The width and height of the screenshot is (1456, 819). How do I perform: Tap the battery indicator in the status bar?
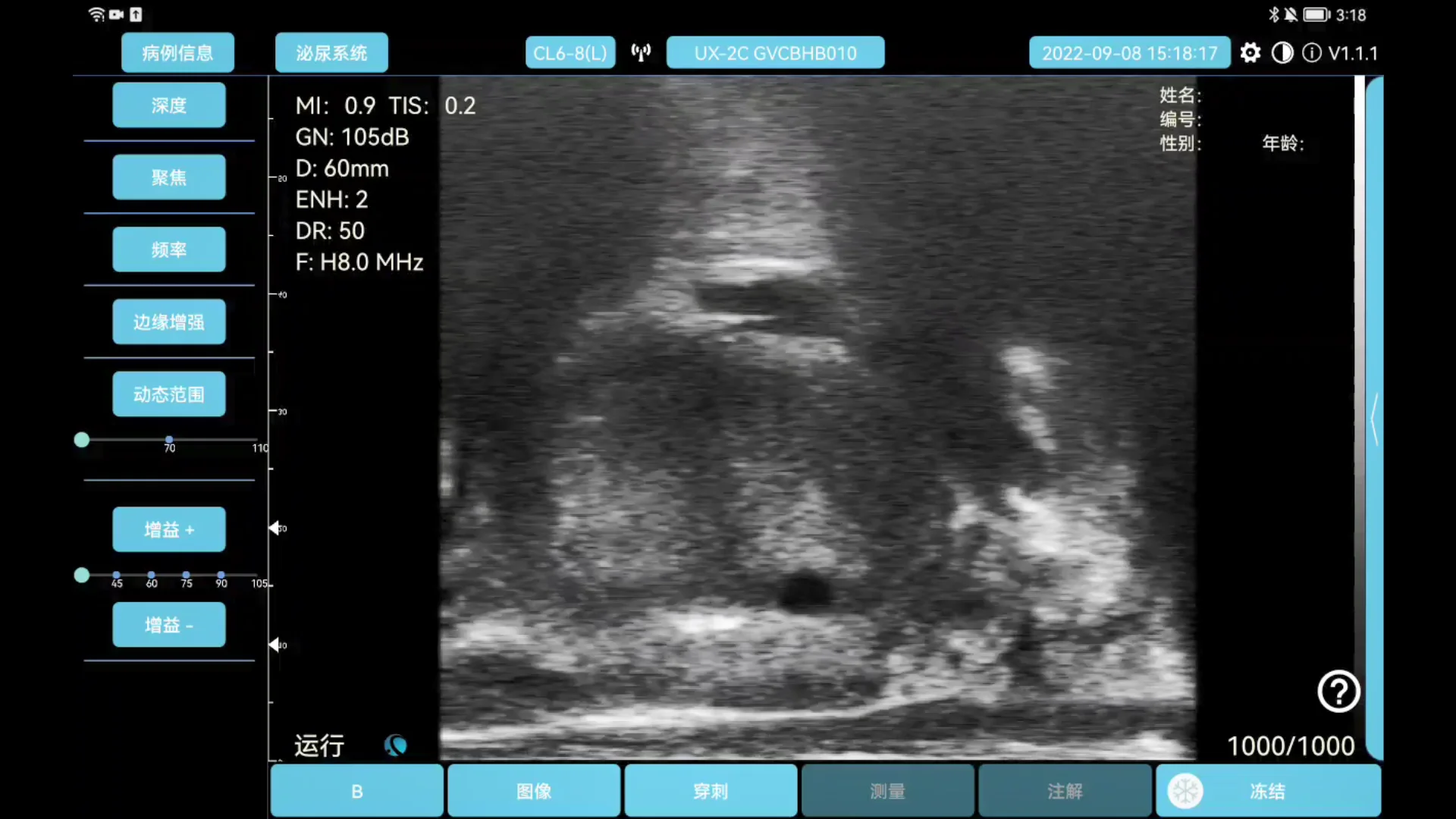click(1315, 14)
